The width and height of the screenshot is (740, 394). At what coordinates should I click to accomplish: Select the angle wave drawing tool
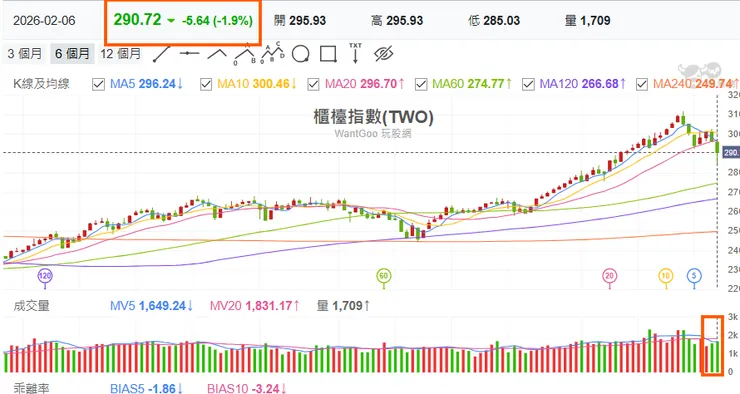pos(217,53)
